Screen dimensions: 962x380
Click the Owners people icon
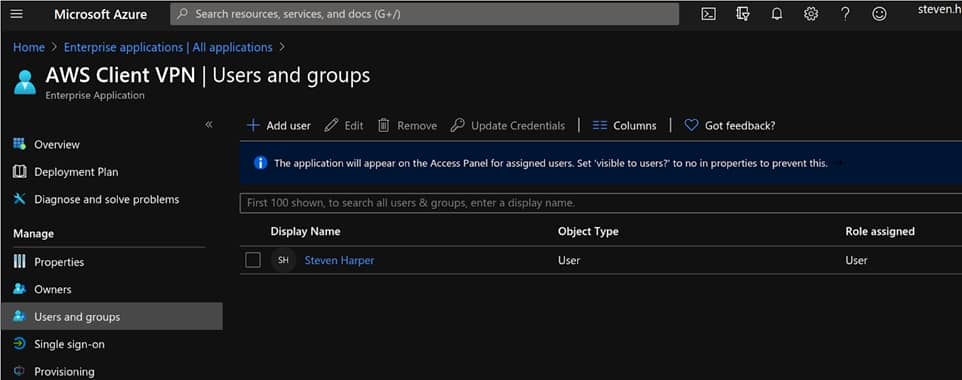click(20, 289)
